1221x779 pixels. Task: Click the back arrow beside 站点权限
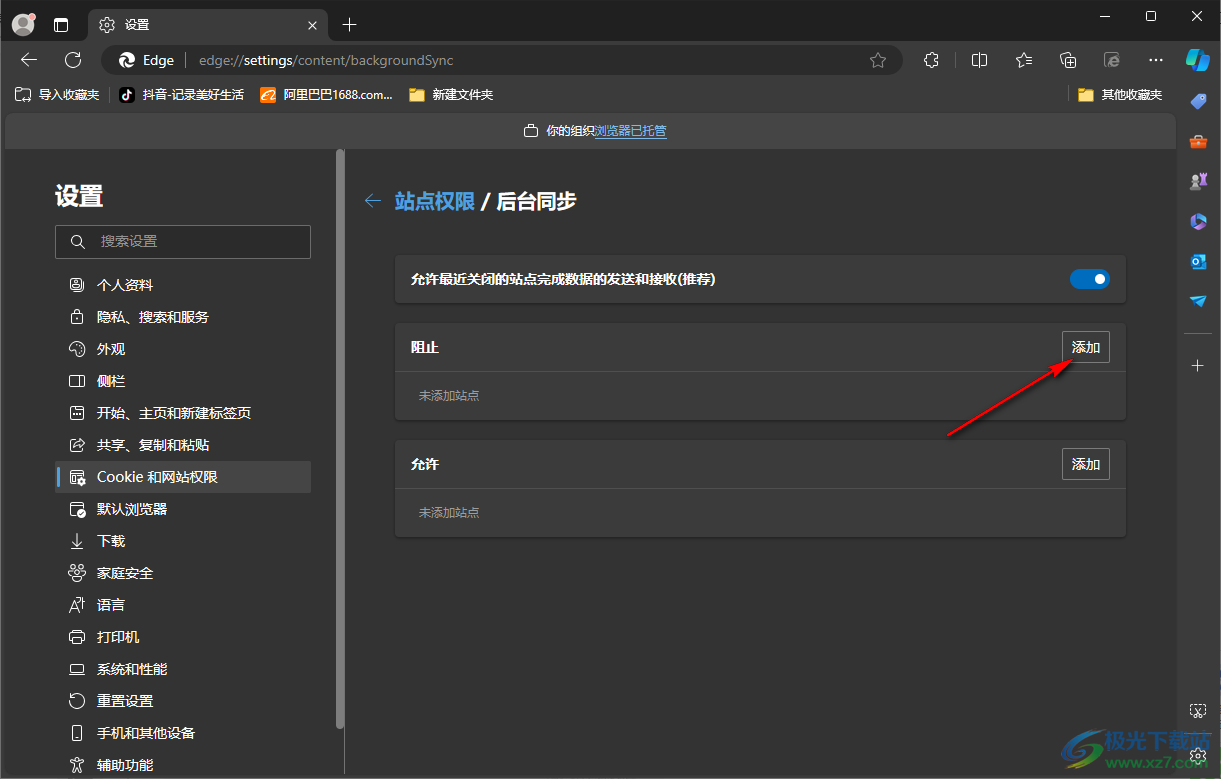click(x=373, y=201)
